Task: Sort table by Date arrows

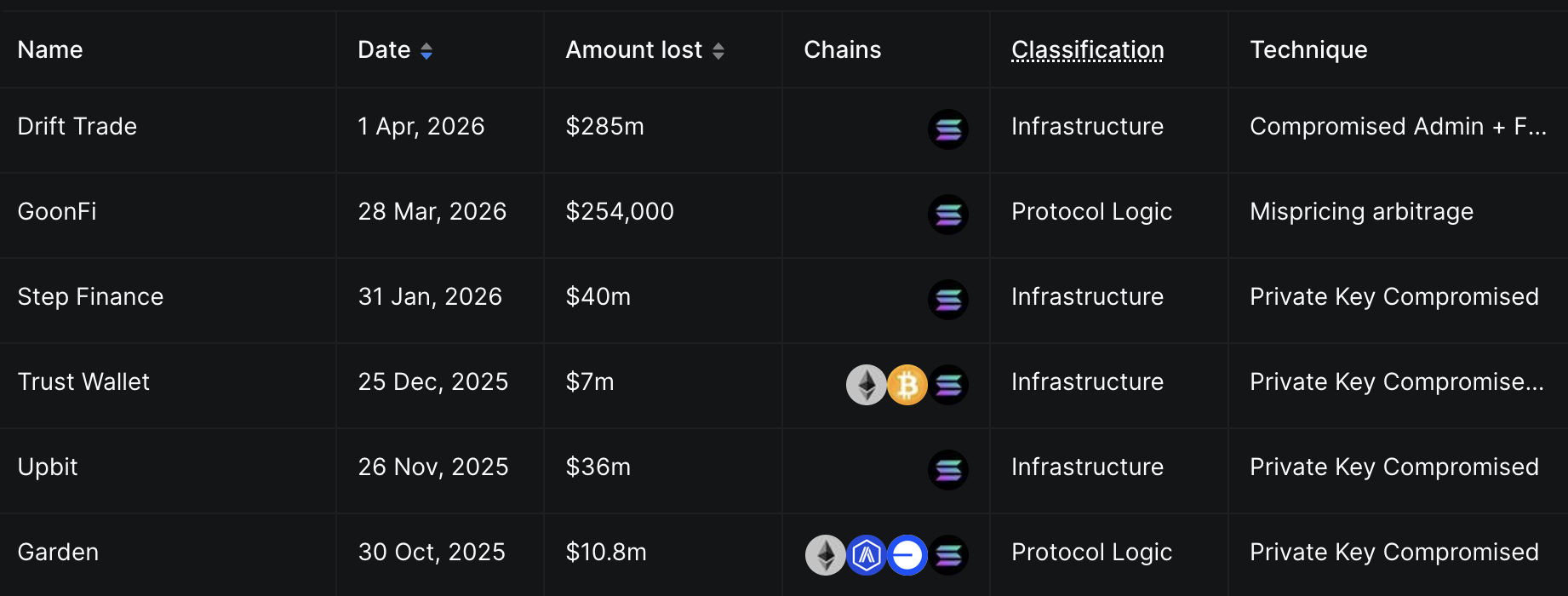Action: [x=426, y=51]
